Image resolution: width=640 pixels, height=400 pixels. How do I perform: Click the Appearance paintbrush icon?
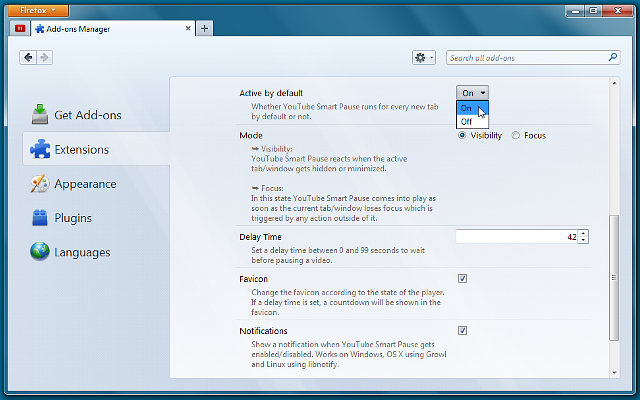point(40,184)
